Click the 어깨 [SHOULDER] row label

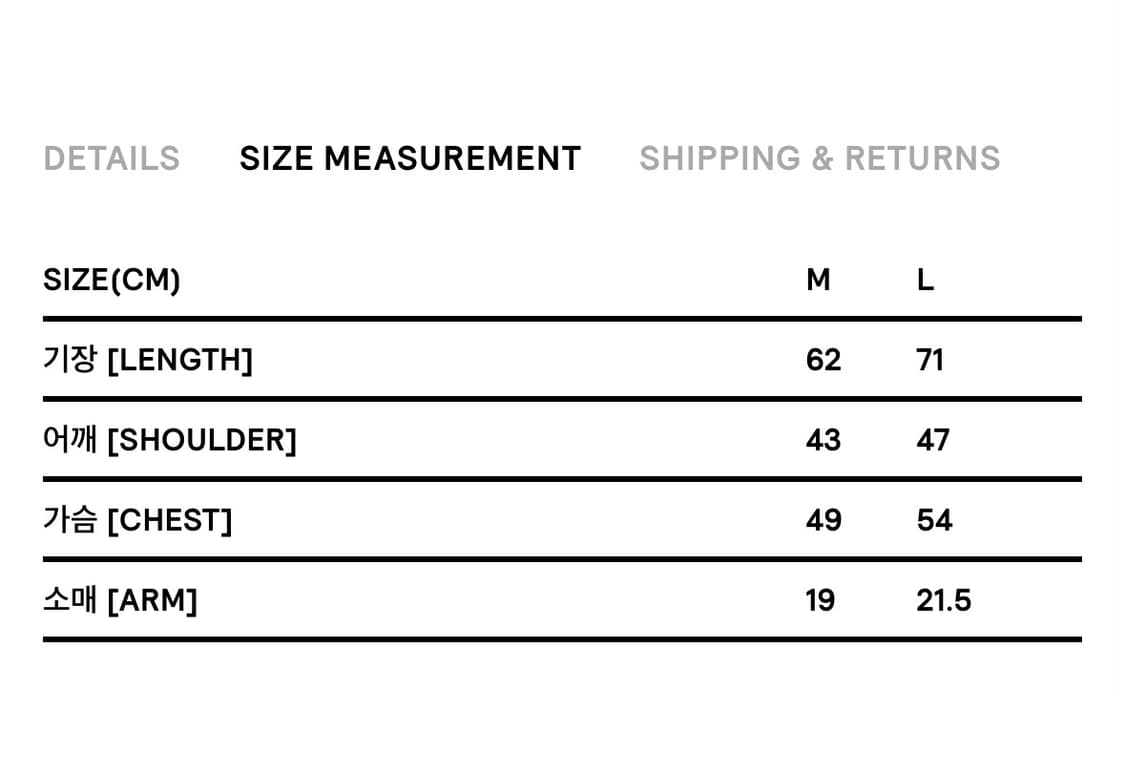coord(169,440)
